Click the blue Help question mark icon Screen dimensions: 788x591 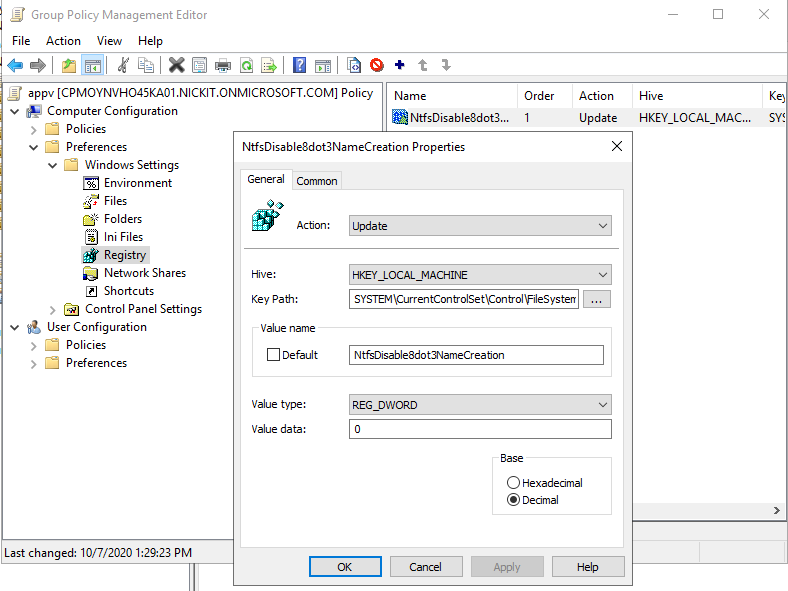point(299,65)
